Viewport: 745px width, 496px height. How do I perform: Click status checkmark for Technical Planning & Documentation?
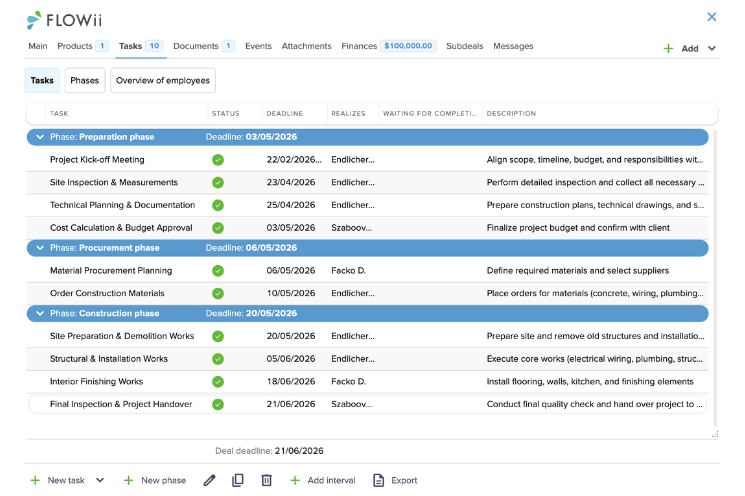pos(218,205)
